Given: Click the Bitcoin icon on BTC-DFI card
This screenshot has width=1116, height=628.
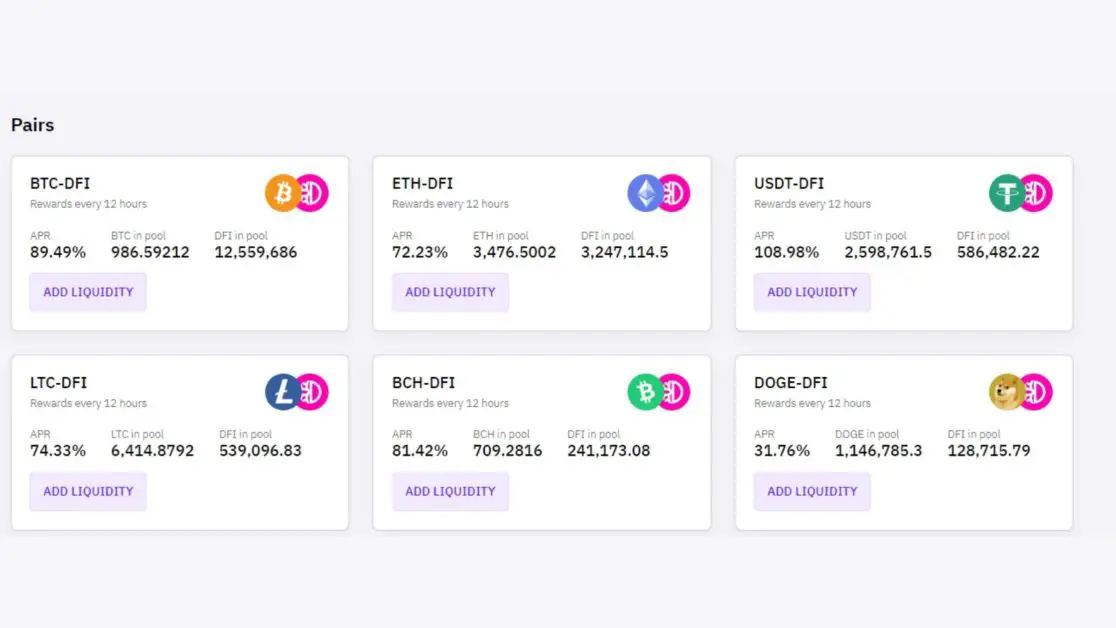Looking at the screenshot, I should coord(283,193).
